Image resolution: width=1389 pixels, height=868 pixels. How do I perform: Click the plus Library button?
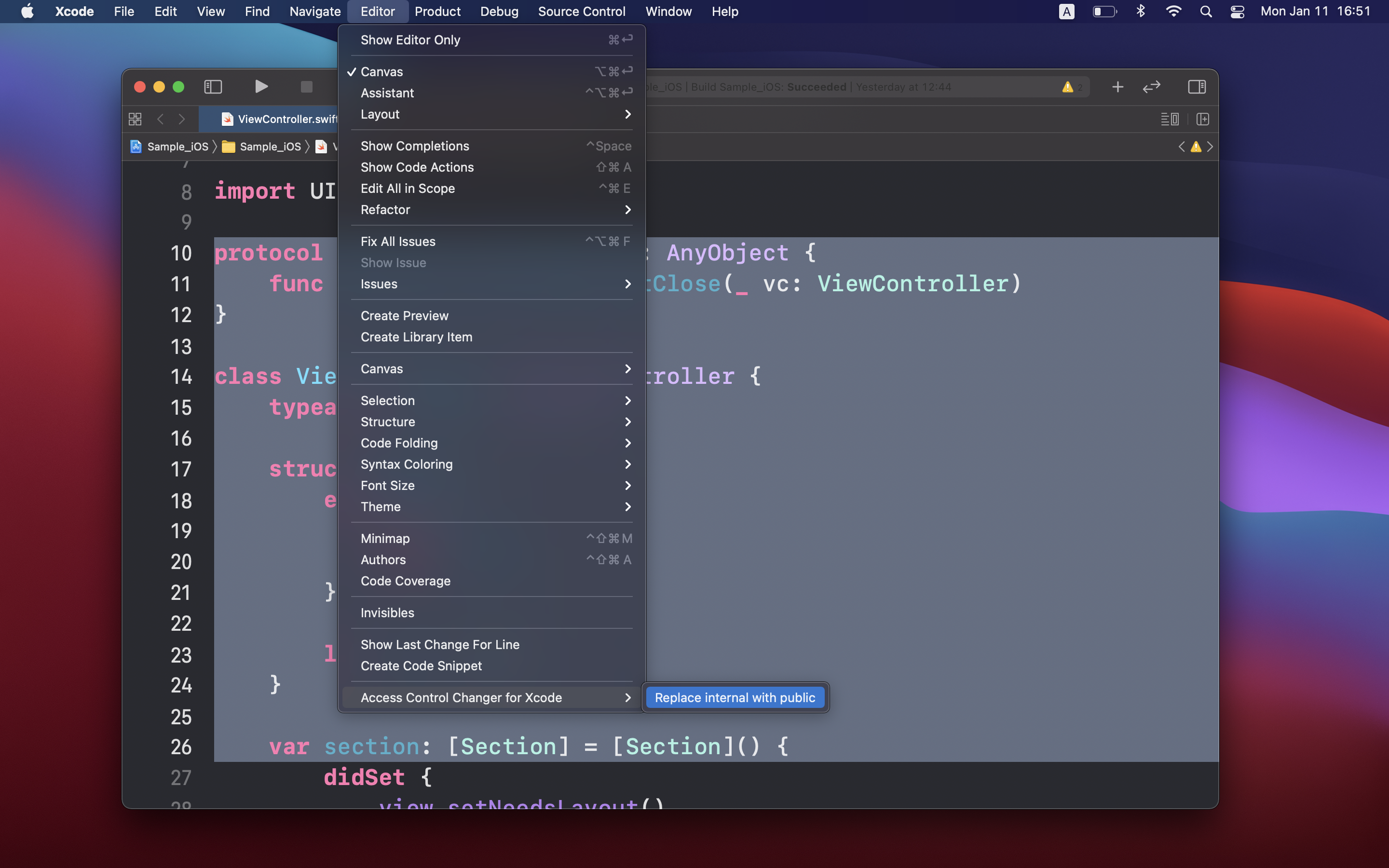click(x=1117, y=87)
